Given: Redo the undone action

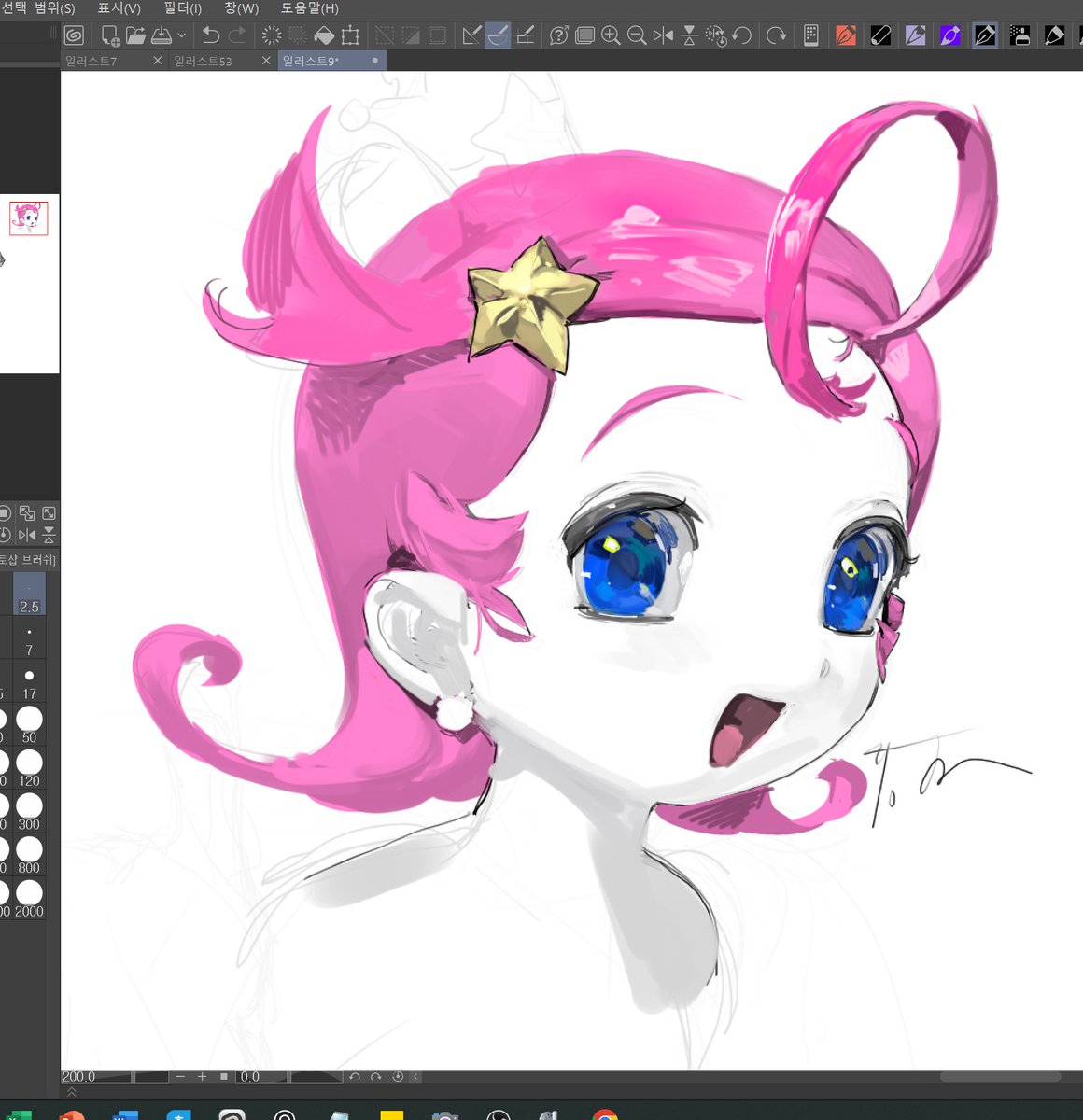Looking at the screenshot, I should (237, 35).
